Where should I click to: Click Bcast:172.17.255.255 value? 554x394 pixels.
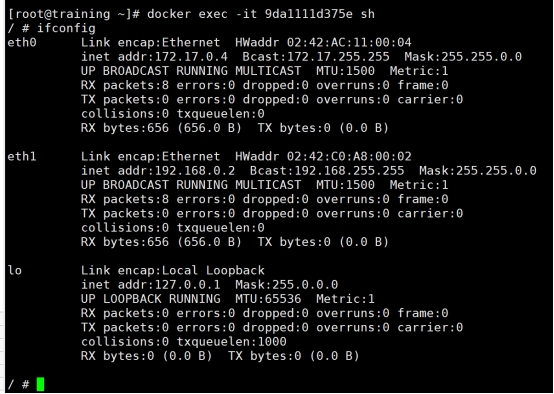coord(316,57)
